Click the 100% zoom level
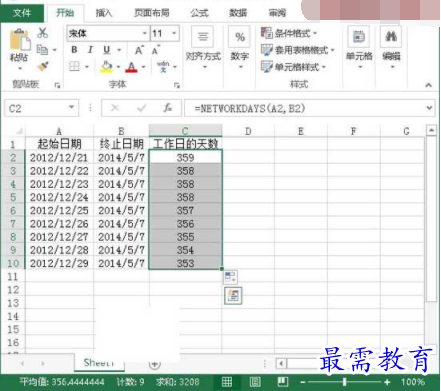 413,382
